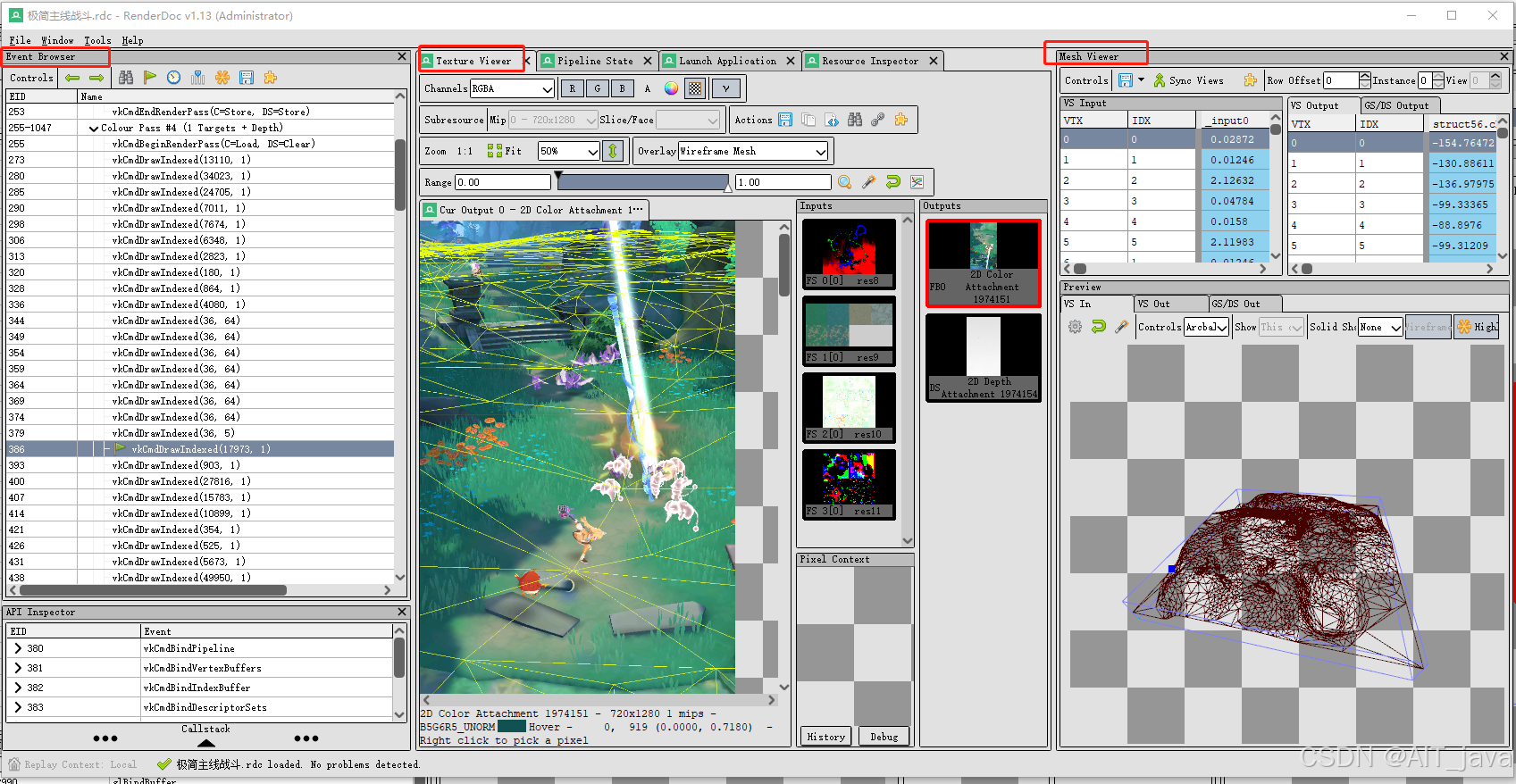Click extension puzzle icon in Mesh Viewer toolbar
This screenshot has height=784, width=1516.
[1251, 80]
